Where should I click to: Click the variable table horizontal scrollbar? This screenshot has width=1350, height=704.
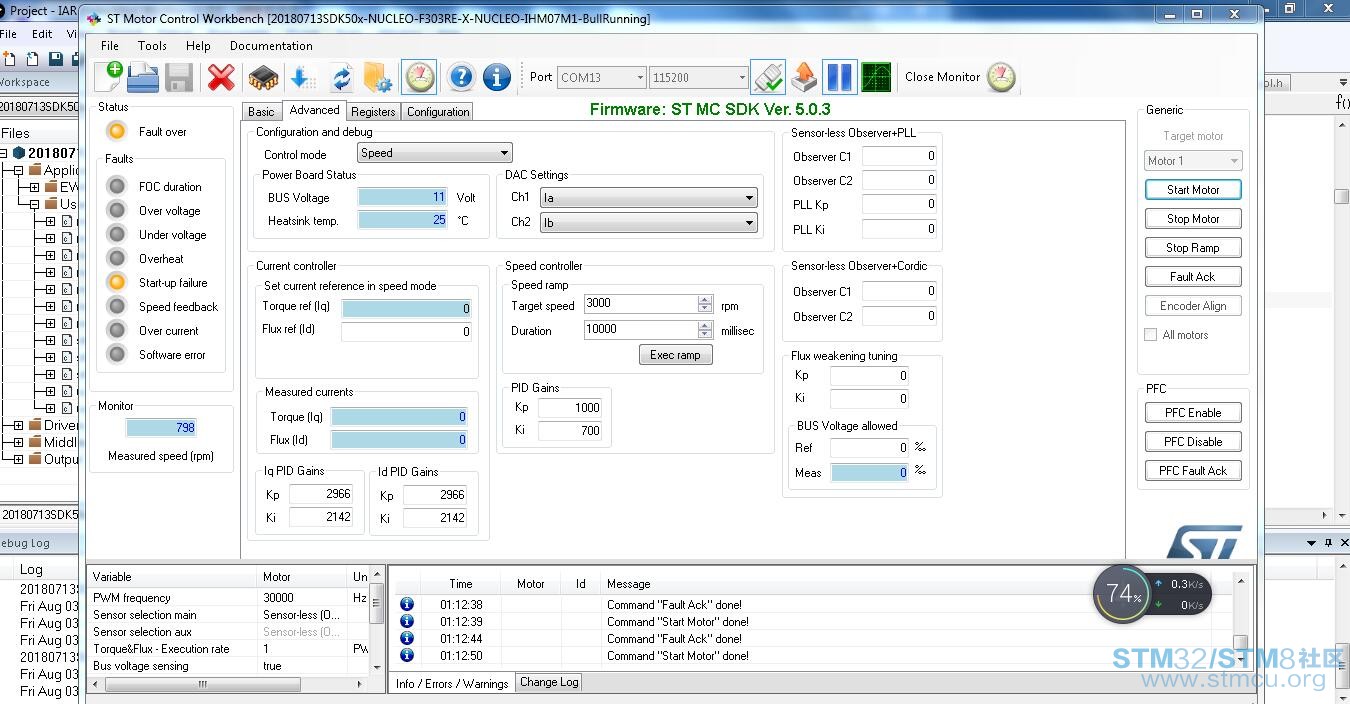230,684
